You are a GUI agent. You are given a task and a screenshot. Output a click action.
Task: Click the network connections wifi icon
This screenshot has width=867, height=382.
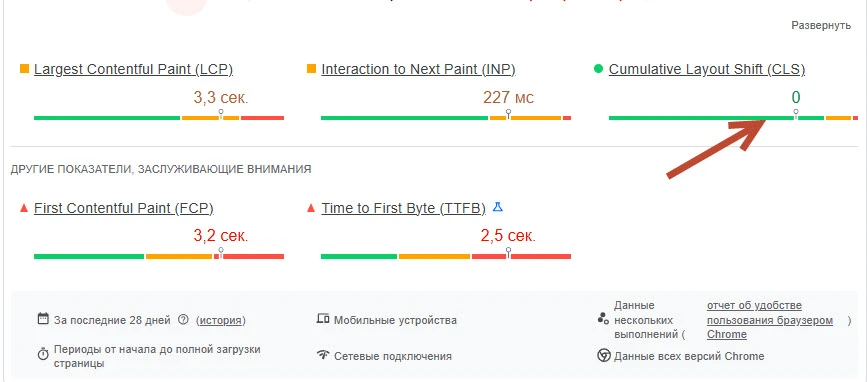point(323,355)
